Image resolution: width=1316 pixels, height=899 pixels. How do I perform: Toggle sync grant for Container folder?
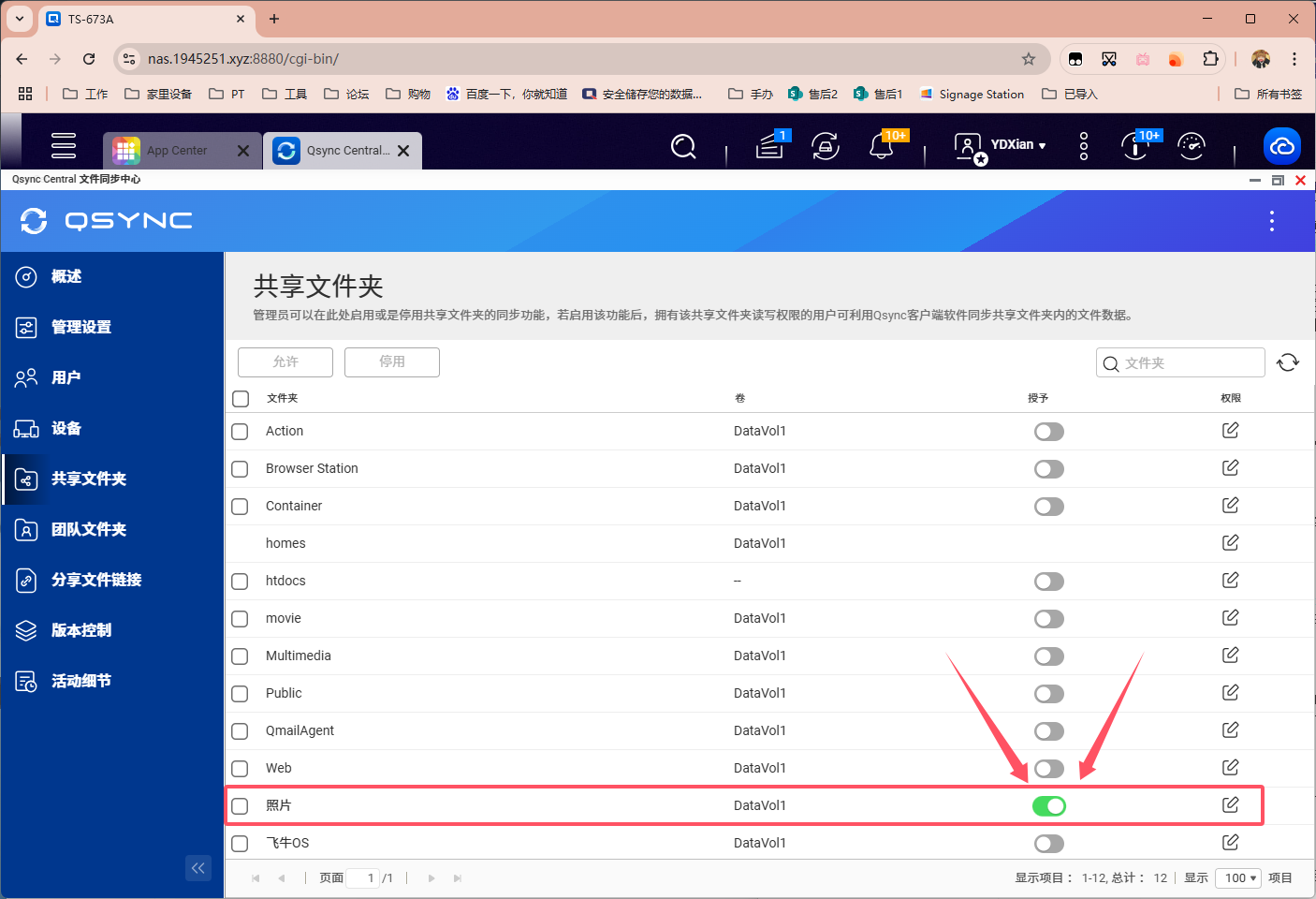click(x=1049, y=507)
